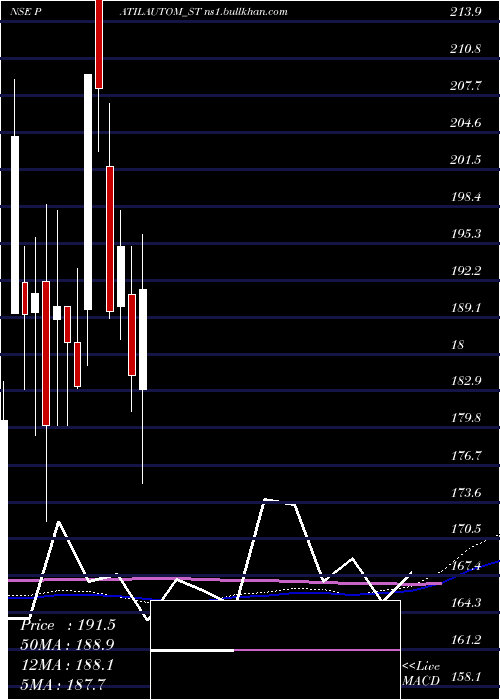Viewport: 500px width, 700px height.
Task: Click the 204.6 price axis label
Action: (x=466, y=123)
